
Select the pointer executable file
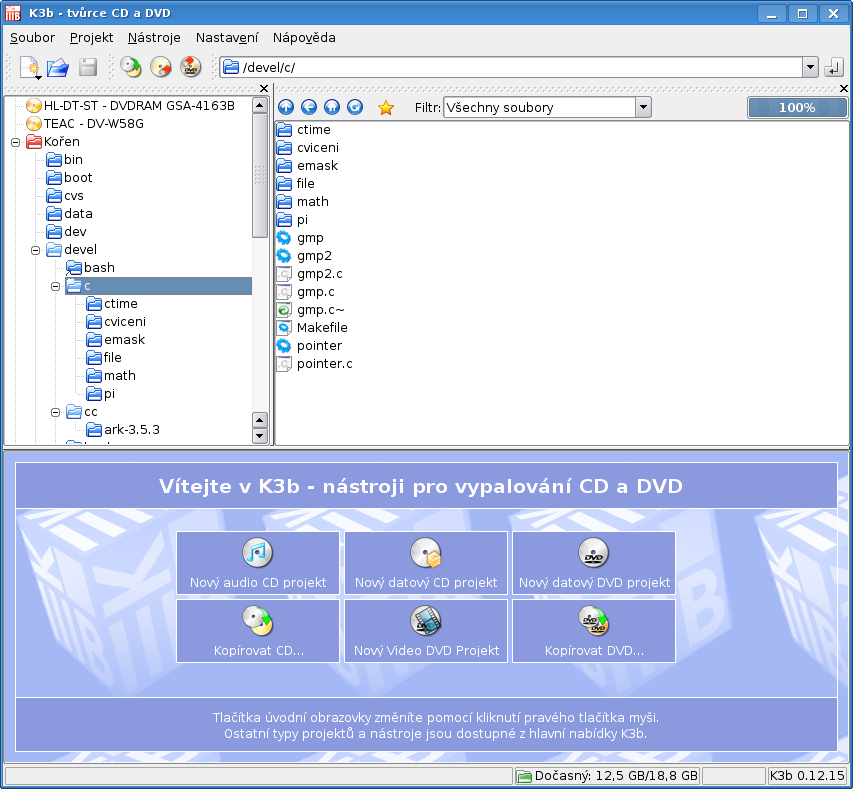[x=309, y=346]
